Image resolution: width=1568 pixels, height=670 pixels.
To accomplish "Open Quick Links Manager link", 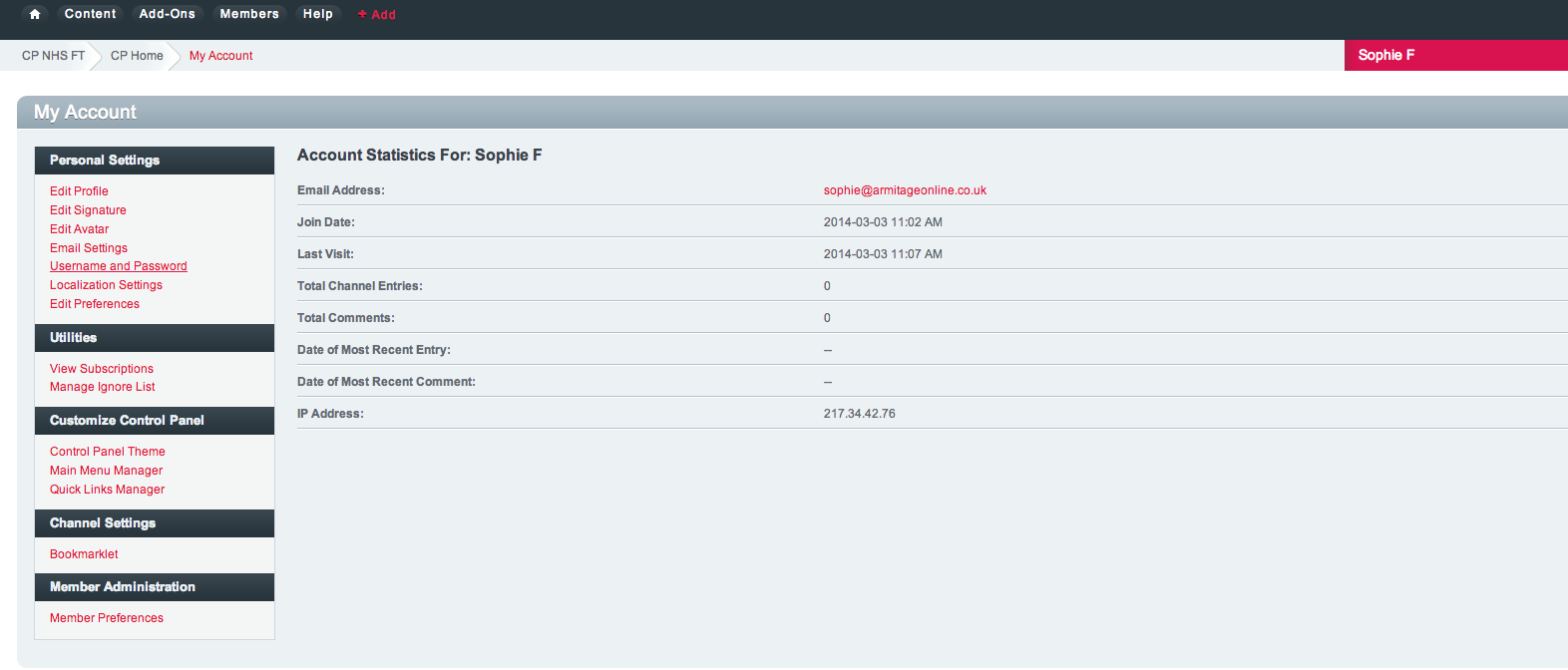I will [x=108, y=490].
